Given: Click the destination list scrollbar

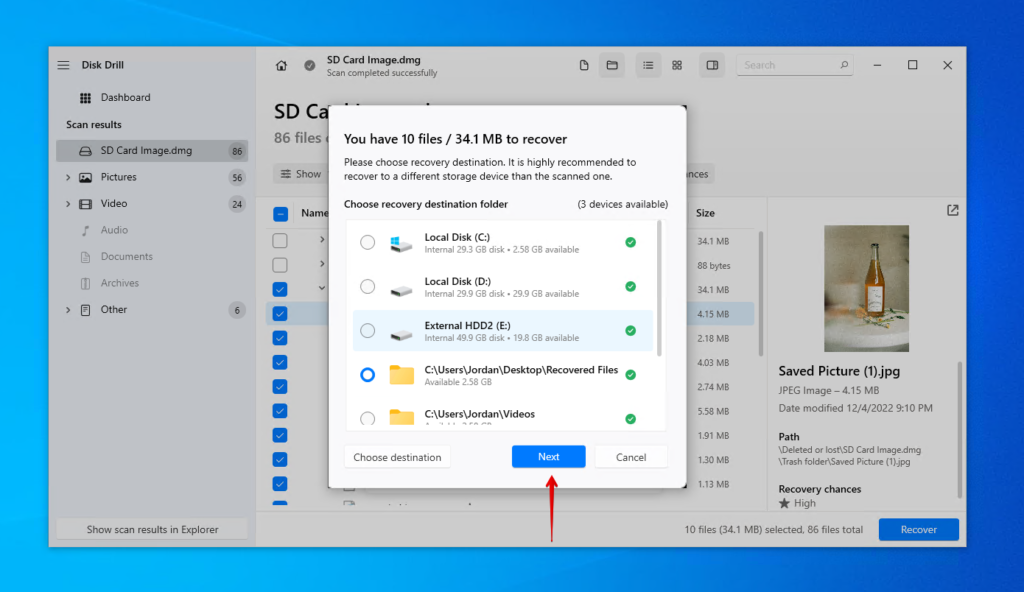Looking at the screenshot, I should pyautogui.click(x=659, y=290).
